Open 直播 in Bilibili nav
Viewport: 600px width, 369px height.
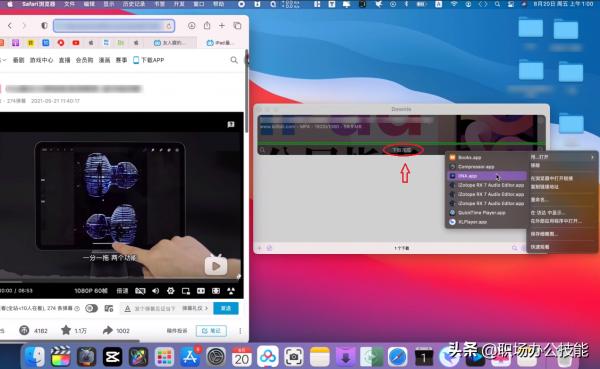click(64, 60)
